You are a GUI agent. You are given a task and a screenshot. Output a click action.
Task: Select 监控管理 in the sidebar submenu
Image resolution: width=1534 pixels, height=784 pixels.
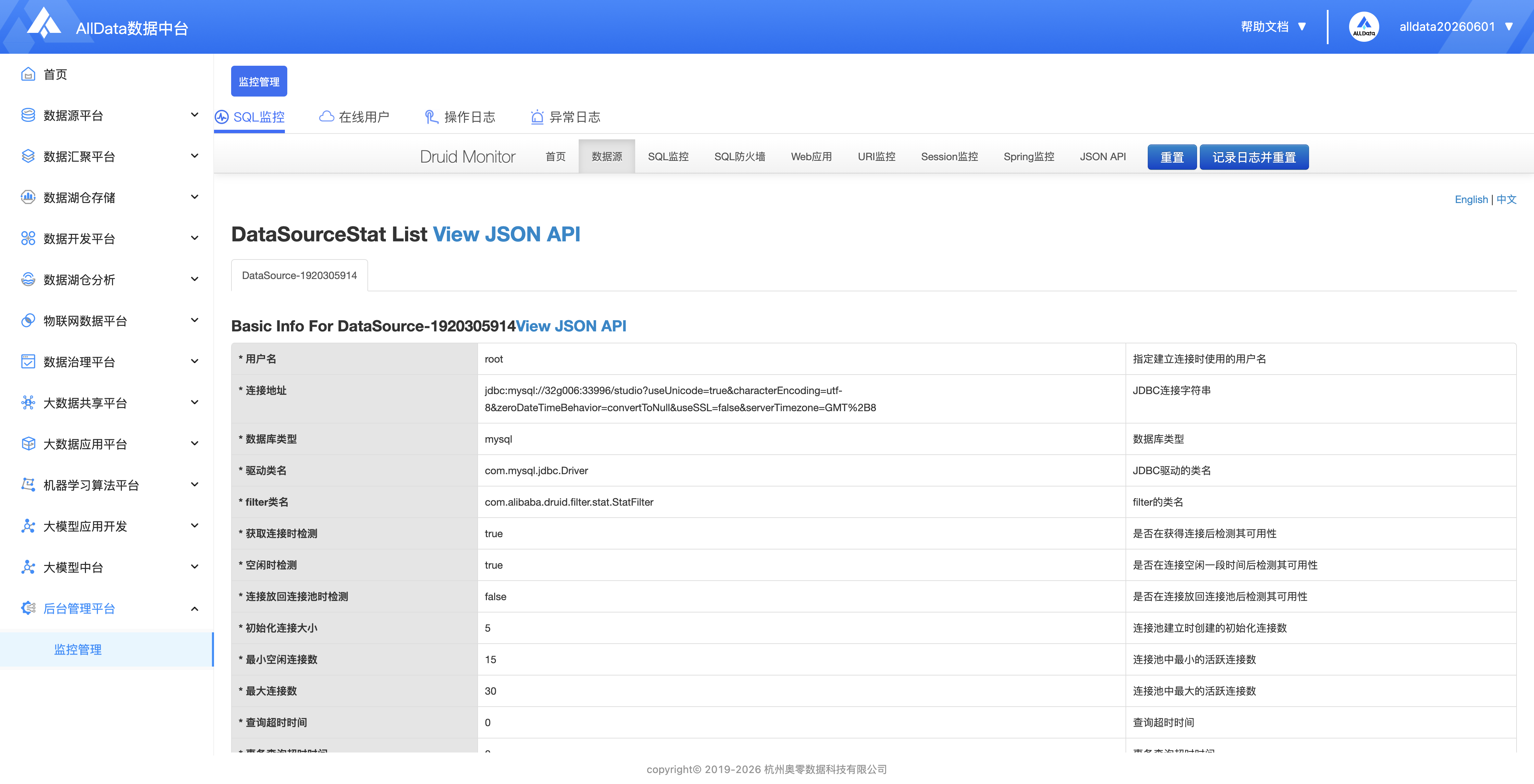106,649
